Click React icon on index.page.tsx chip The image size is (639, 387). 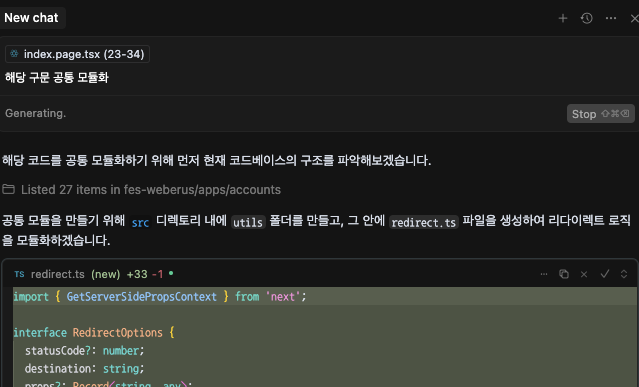point(14,54)
